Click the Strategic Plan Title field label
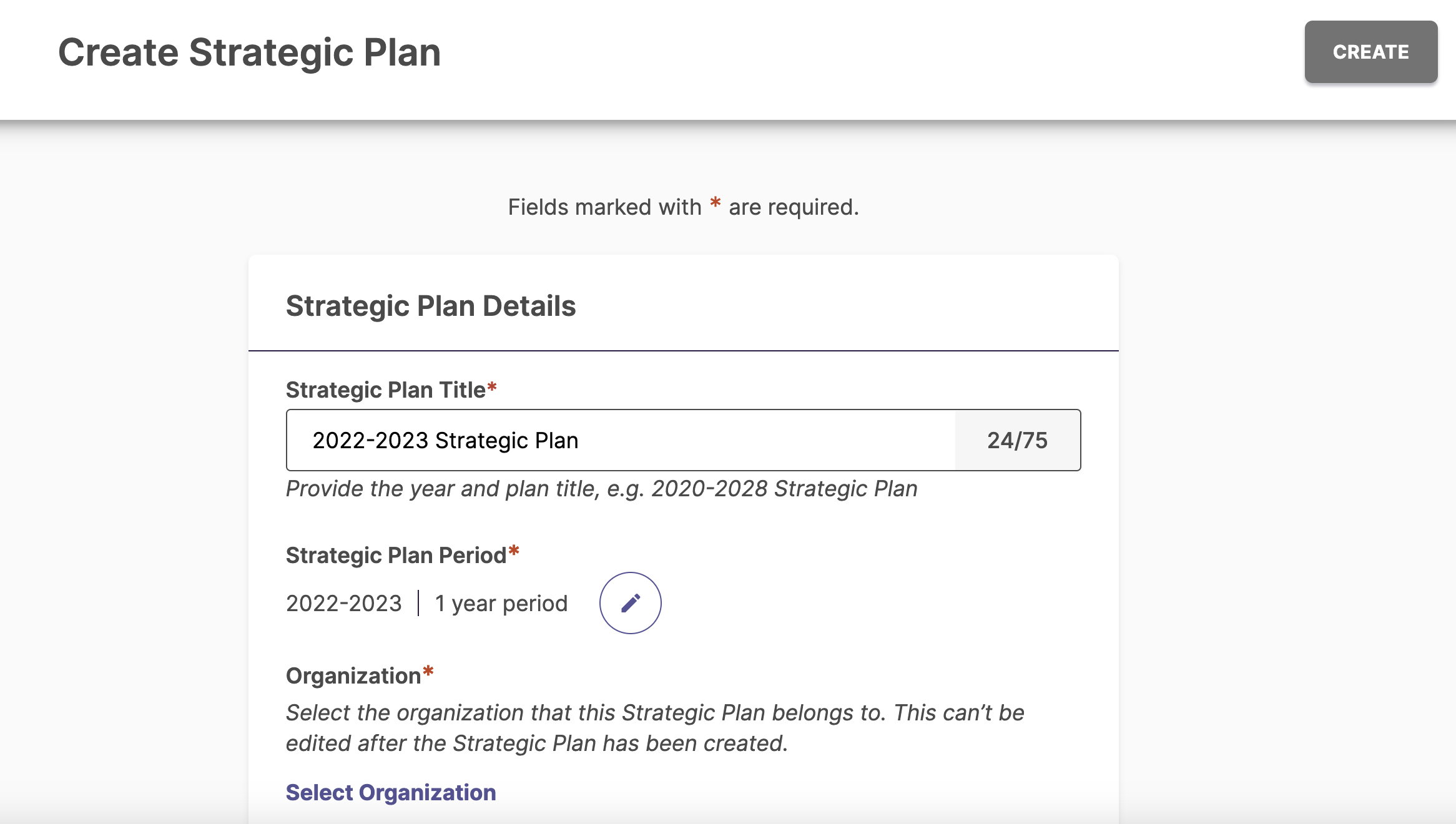This screenshot has width=1456, height=824. 386,390
